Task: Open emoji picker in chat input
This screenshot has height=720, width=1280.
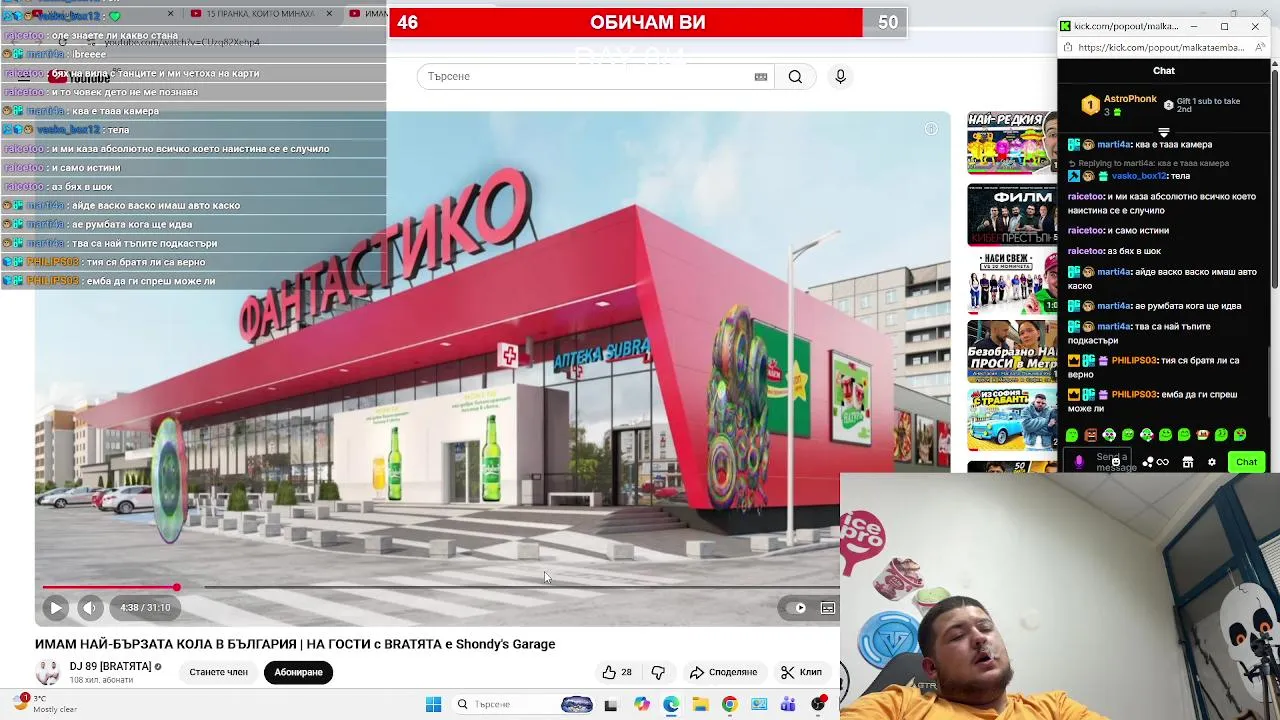Action: click(1116, 462)
